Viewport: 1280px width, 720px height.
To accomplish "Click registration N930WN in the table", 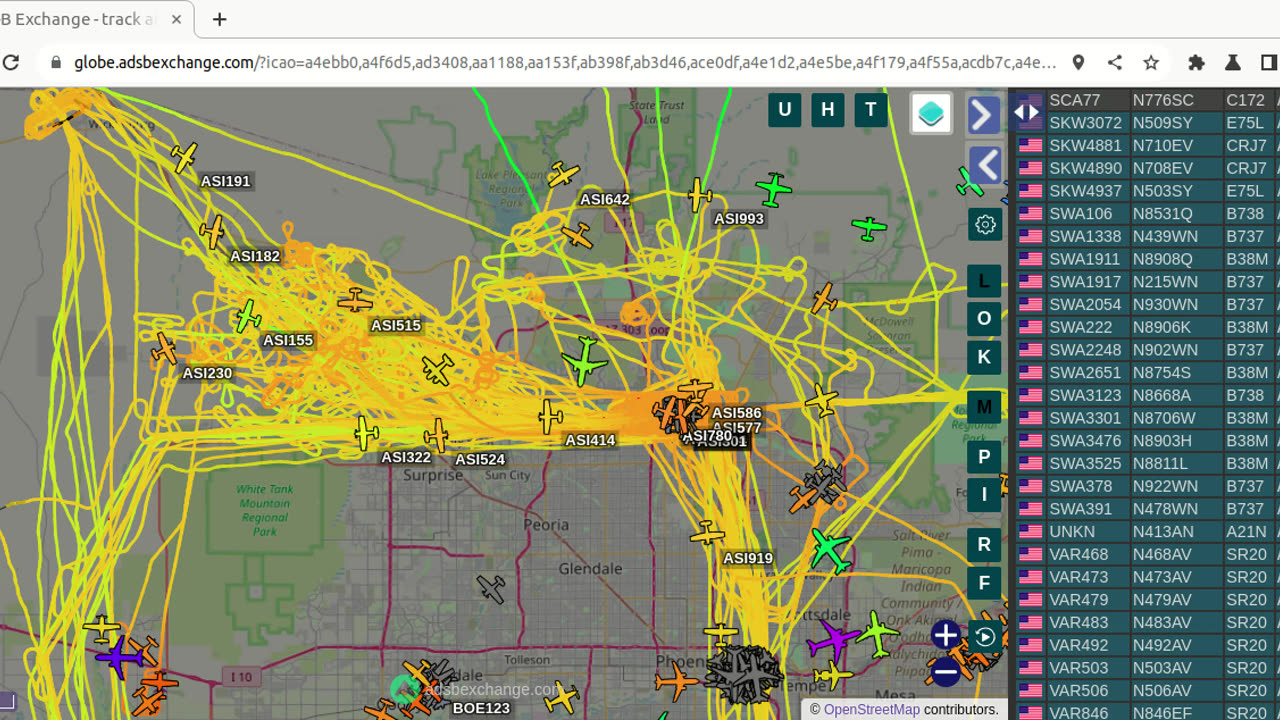I will 1165,304.
